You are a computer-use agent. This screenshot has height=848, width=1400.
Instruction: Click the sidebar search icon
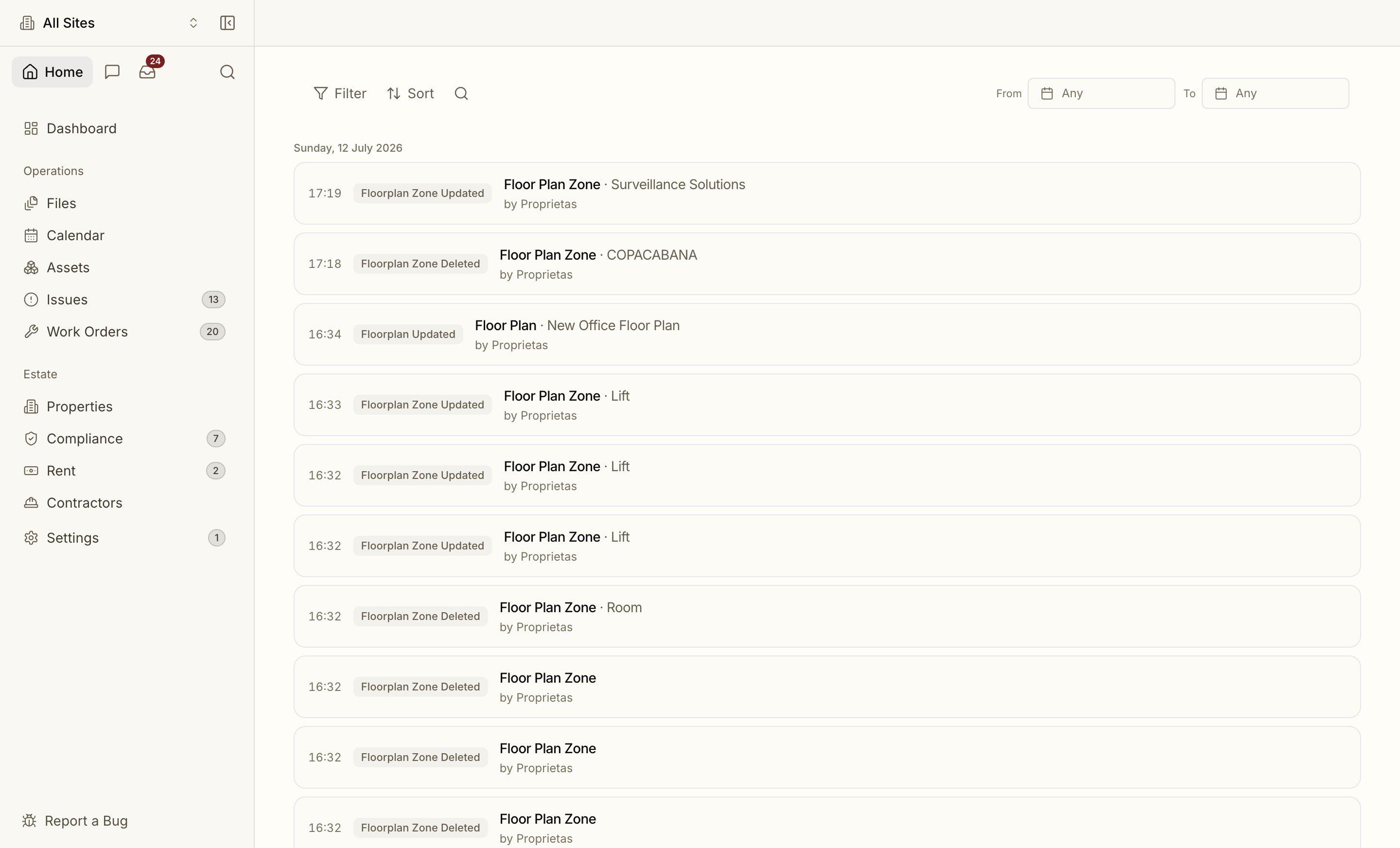227,71
